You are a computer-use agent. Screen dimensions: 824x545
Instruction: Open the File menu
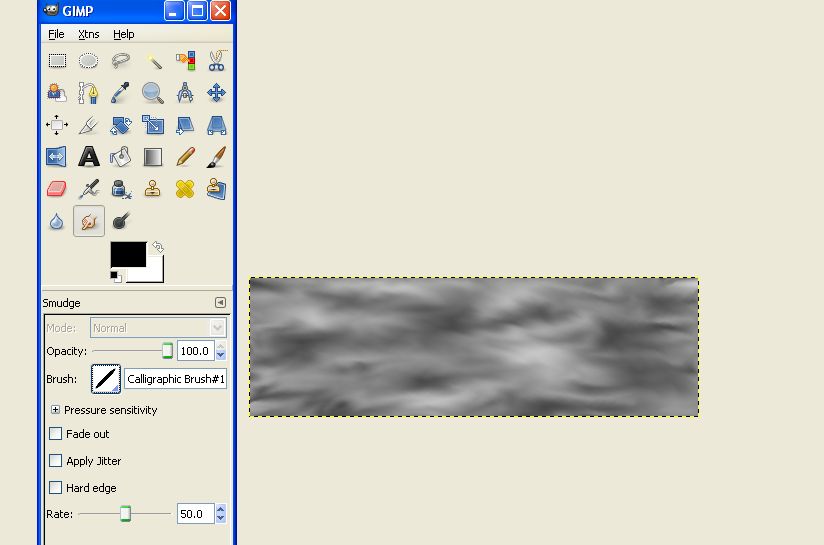[x=56, y=34]
